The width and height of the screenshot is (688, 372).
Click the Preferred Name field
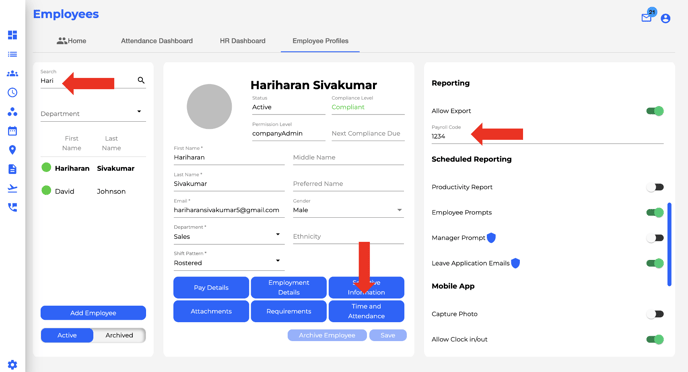pos(348,183)
